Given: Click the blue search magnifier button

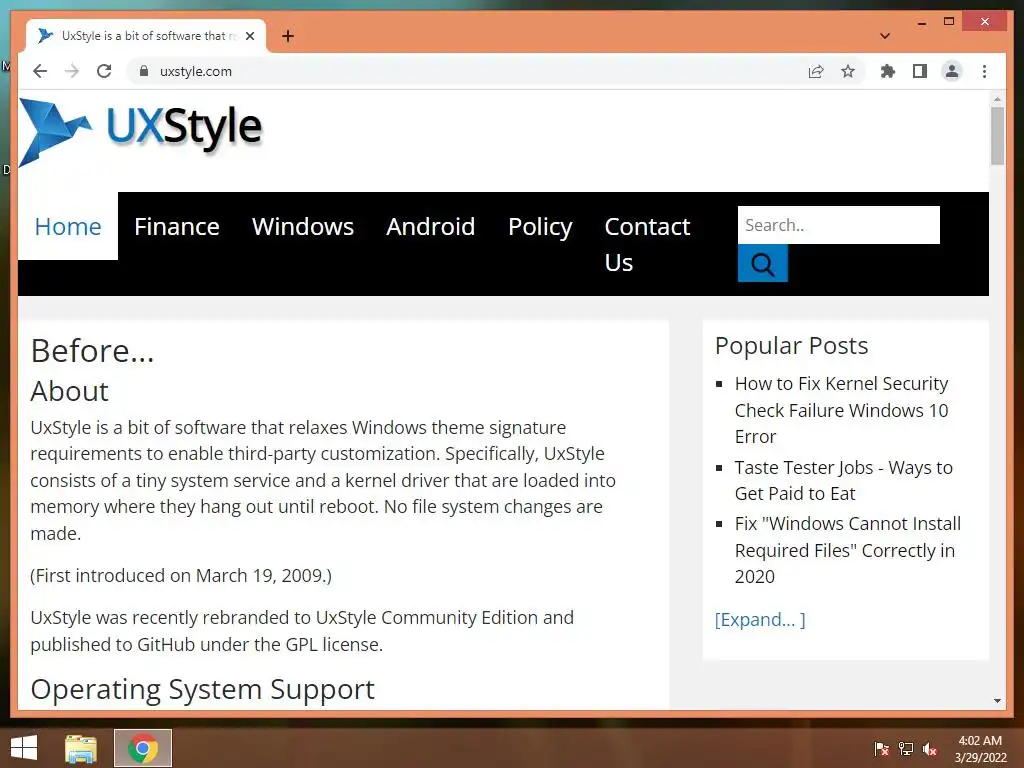Looking at the screenshot, I should point(763,263).
